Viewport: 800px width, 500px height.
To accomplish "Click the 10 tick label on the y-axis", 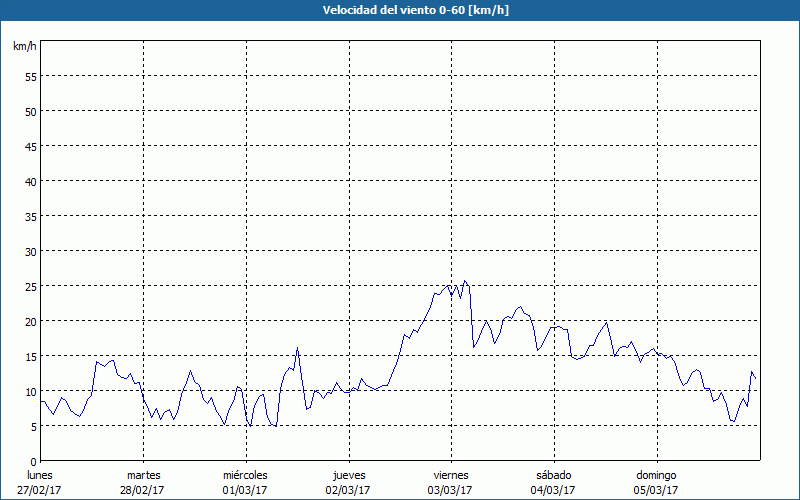I will coord(30,391).
